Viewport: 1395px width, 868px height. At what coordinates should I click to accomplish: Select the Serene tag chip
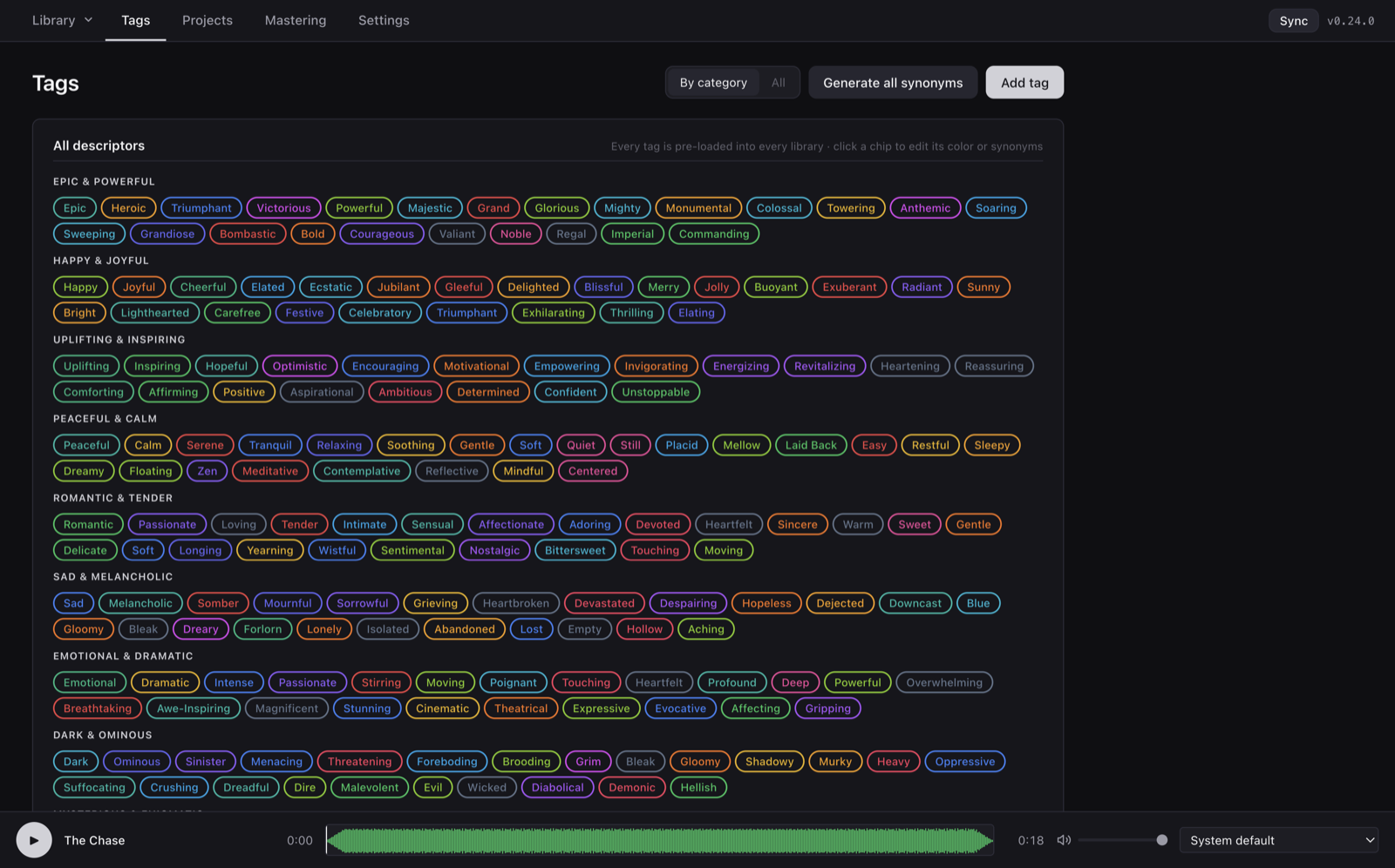pyautogui.click(x=205, y=445)
